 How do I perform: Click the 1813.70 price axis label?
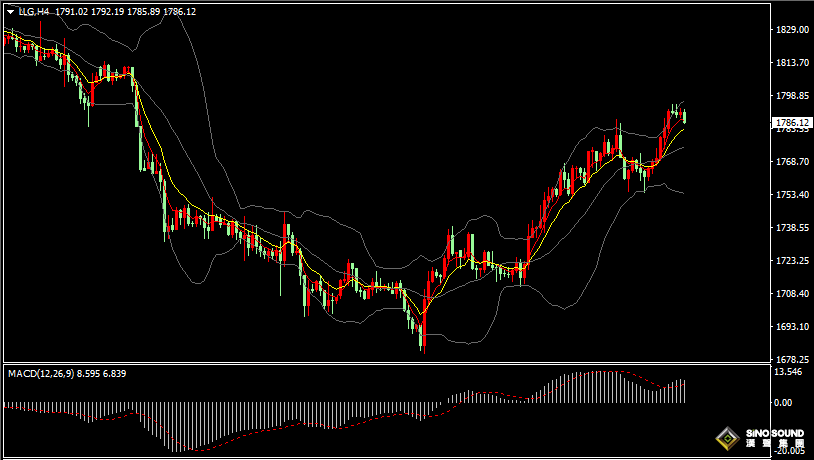pyautogui.click(x=793, y=63)
